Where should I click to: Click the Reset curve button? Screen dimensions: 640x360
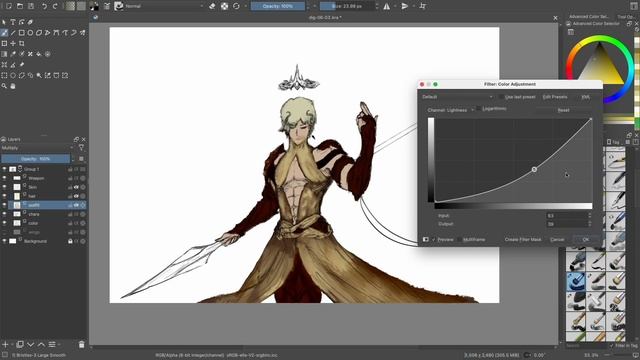[564, 110]
